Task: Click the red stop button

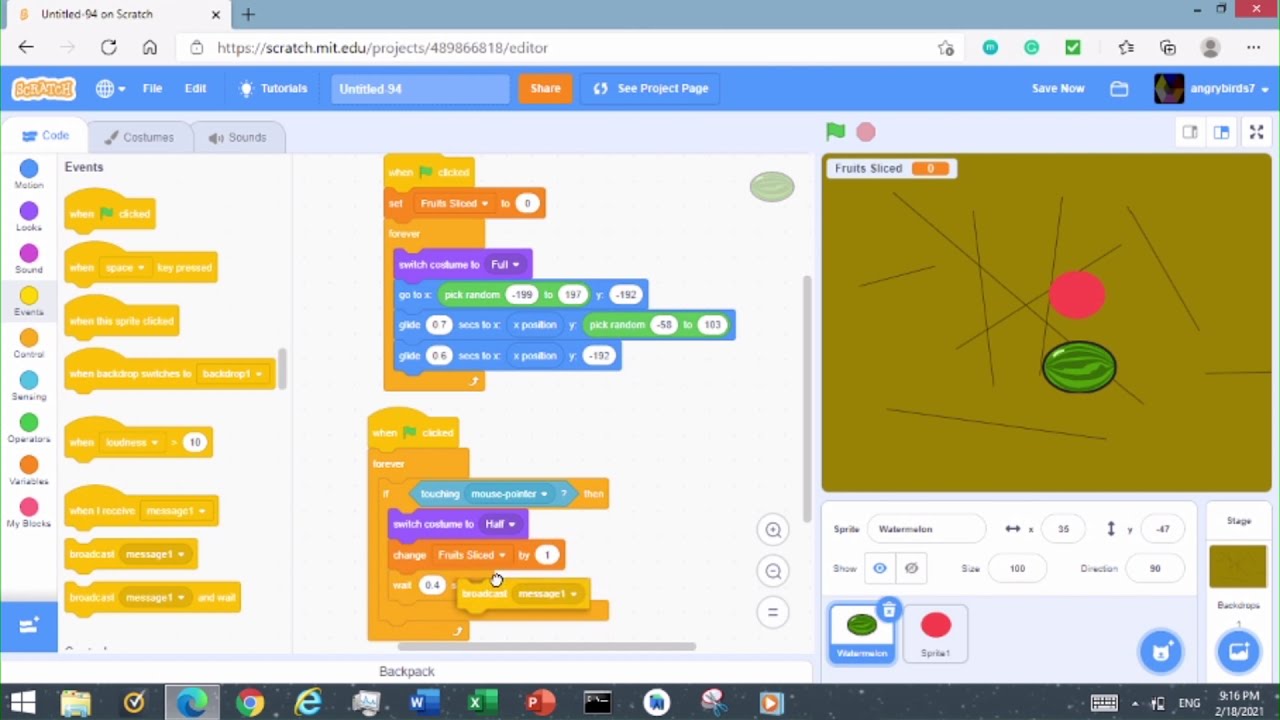Action: (x=866, y=131)
